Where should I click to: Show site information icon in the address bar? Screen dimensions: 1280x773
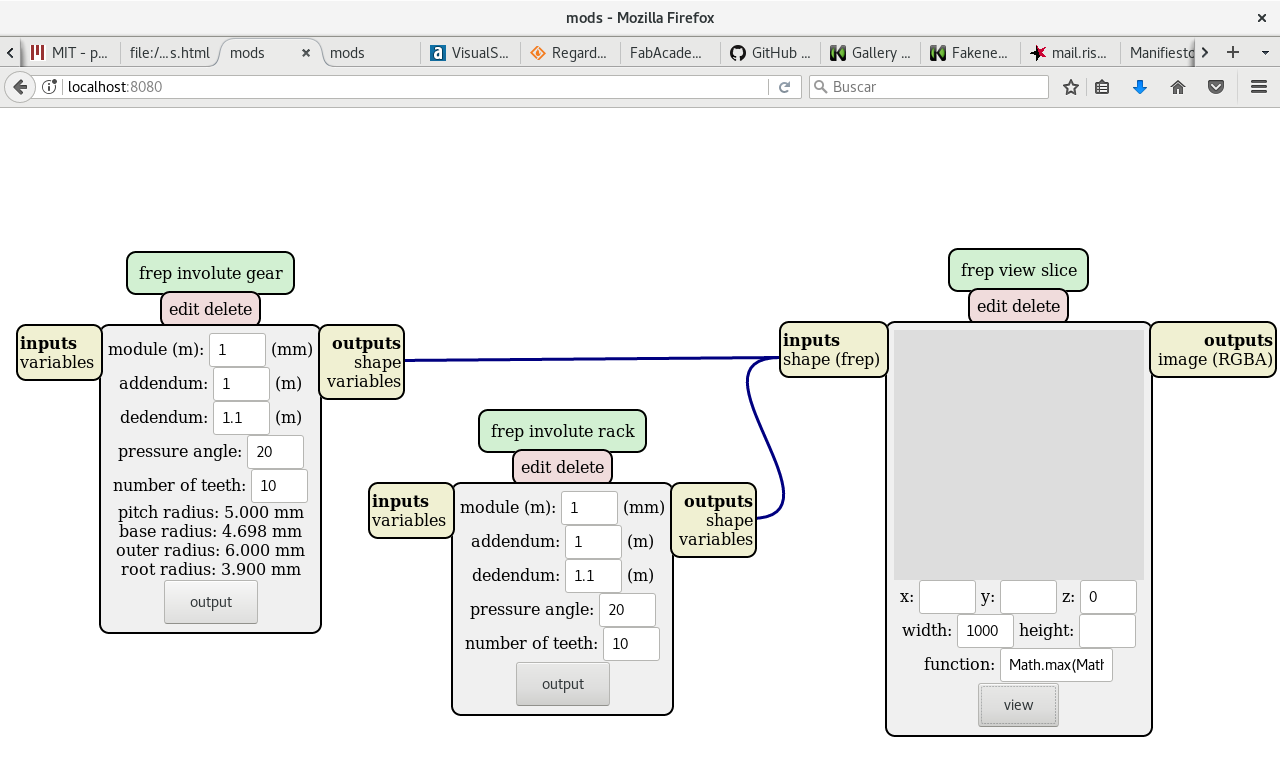pos(49,87)
